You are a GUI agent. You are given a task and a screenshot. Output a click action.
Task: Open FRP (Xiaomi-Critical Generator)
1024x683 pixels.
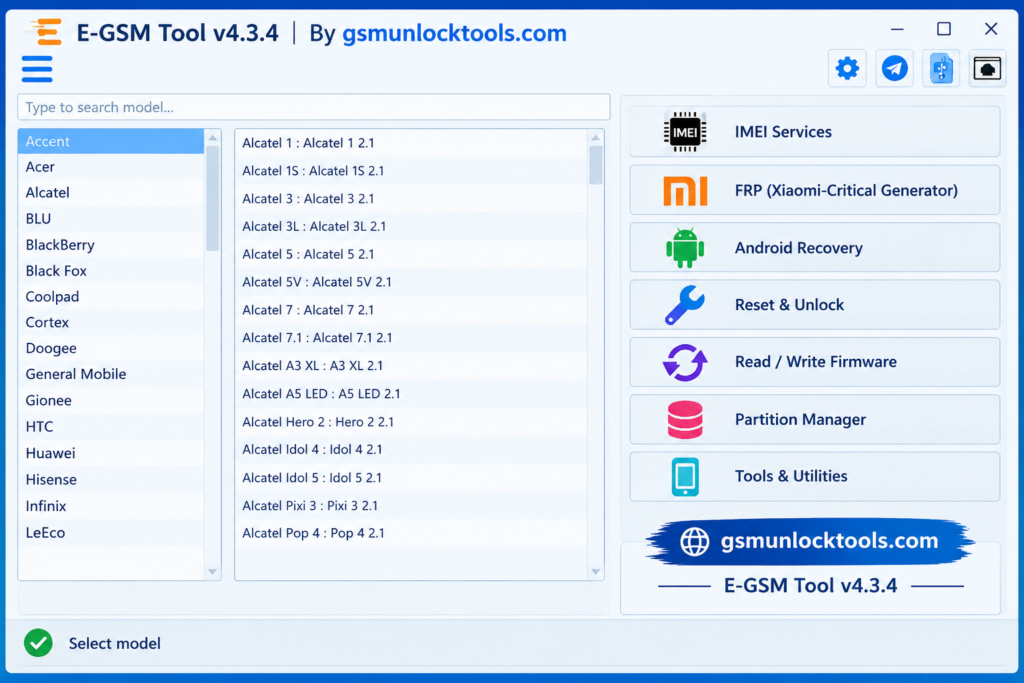814,190
